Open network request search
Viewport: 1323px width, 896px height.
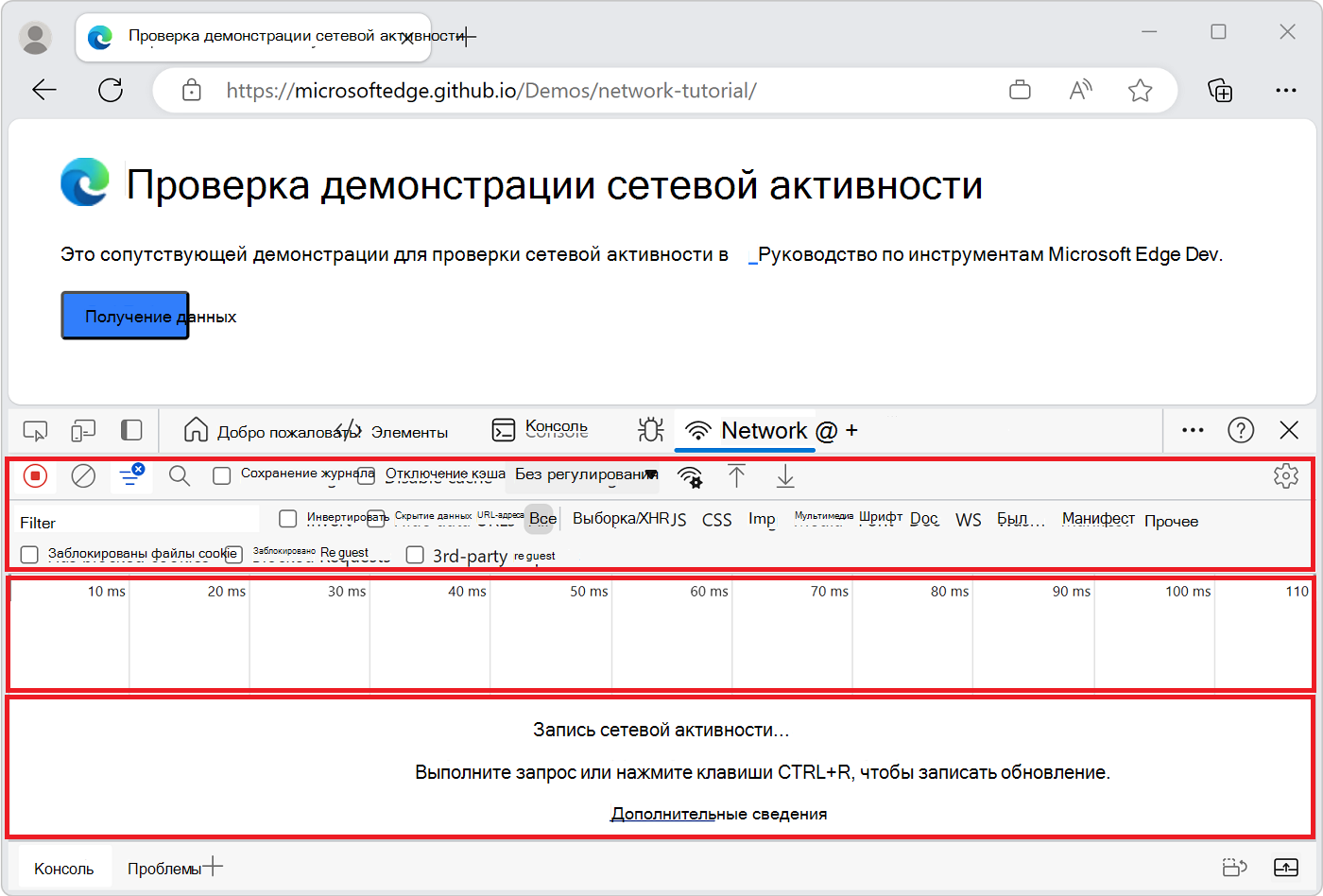[x=179, y=475]
